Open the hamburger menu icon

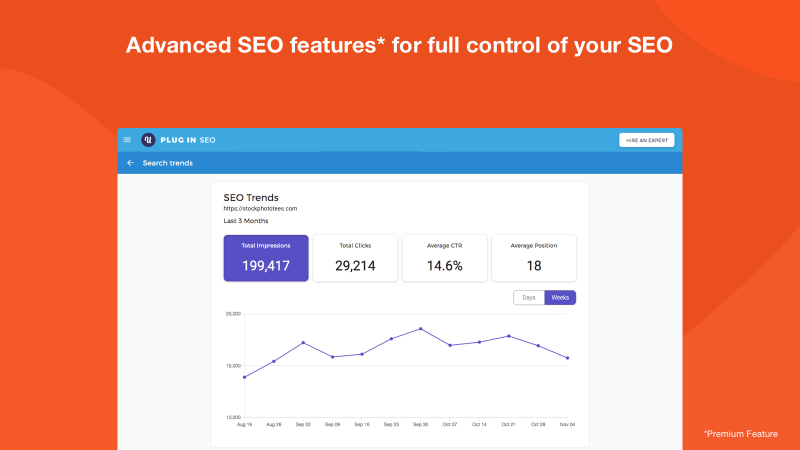(127, 140)
